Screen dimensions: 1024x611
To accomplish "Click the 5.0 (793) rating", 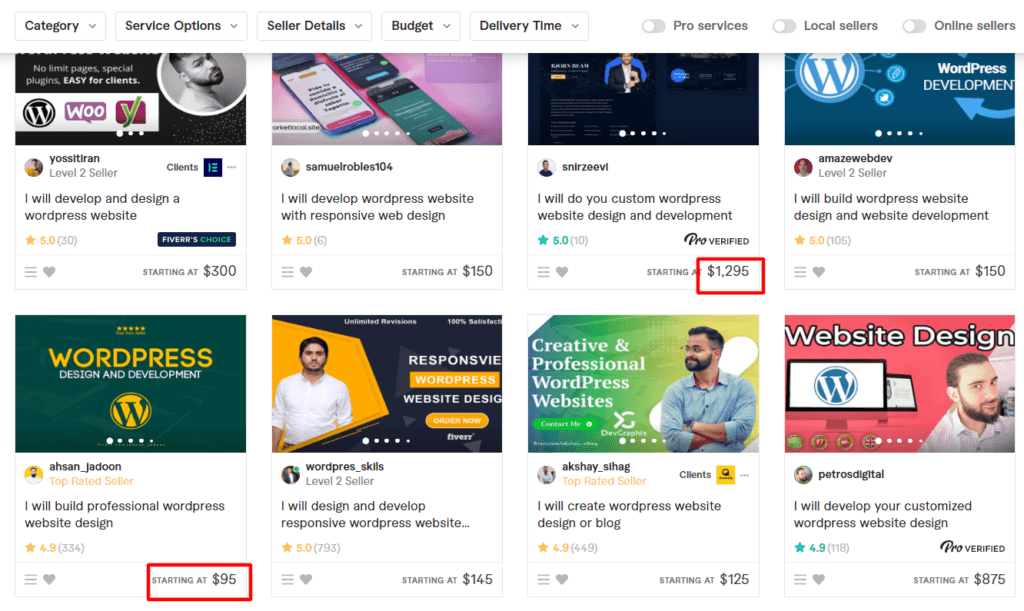I will pyautogui.click(x=311, y=548).
